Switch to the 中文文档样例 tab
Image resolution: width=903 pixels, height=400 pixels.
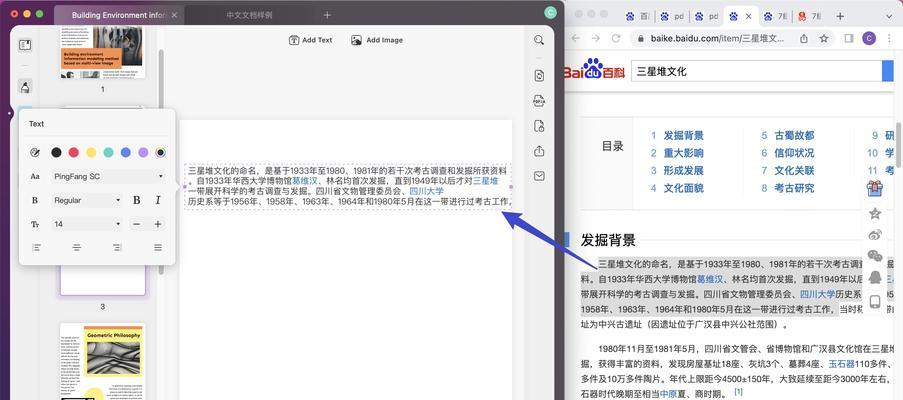click(249, 16)
